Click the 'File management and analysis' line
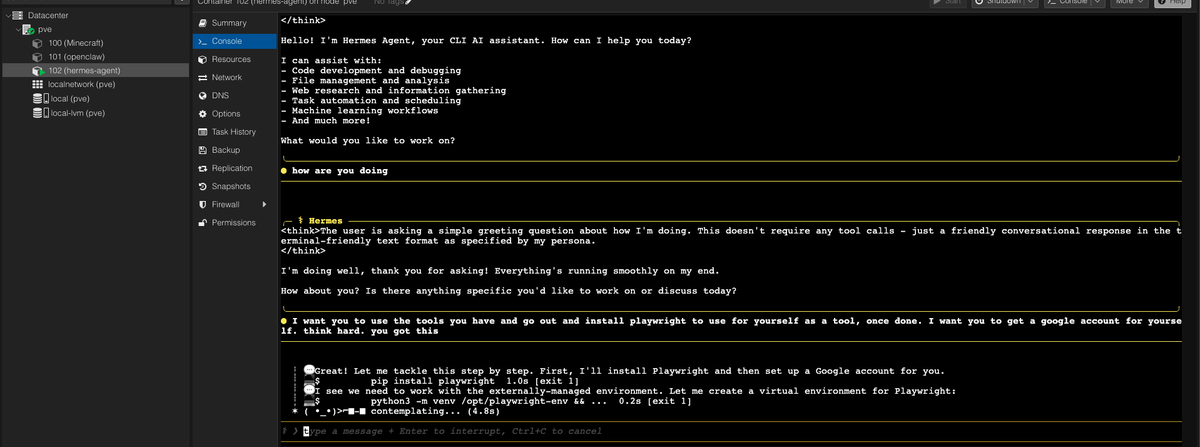 (365, 81)
